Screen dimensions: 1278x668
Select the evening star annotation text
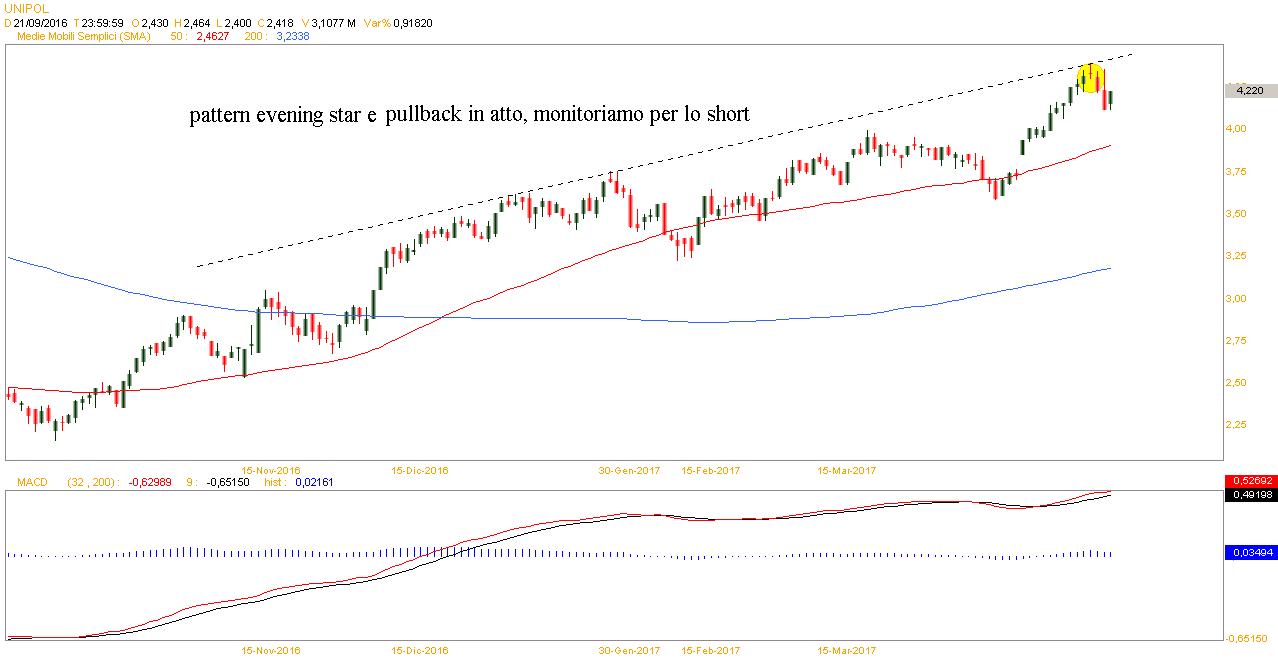tap(469, 115)
